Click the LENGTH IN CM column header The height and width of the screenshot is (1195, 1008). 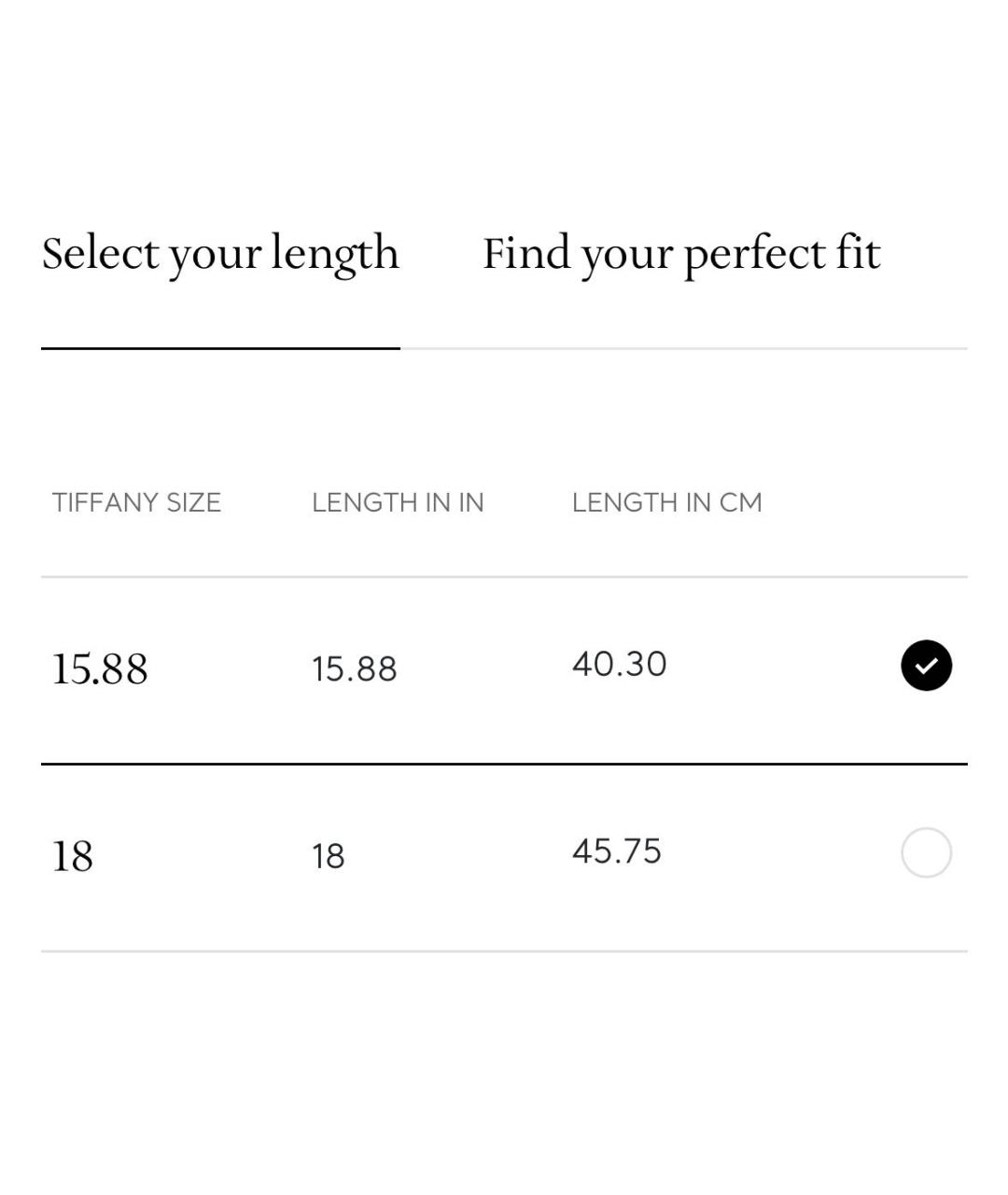(666, 502)
